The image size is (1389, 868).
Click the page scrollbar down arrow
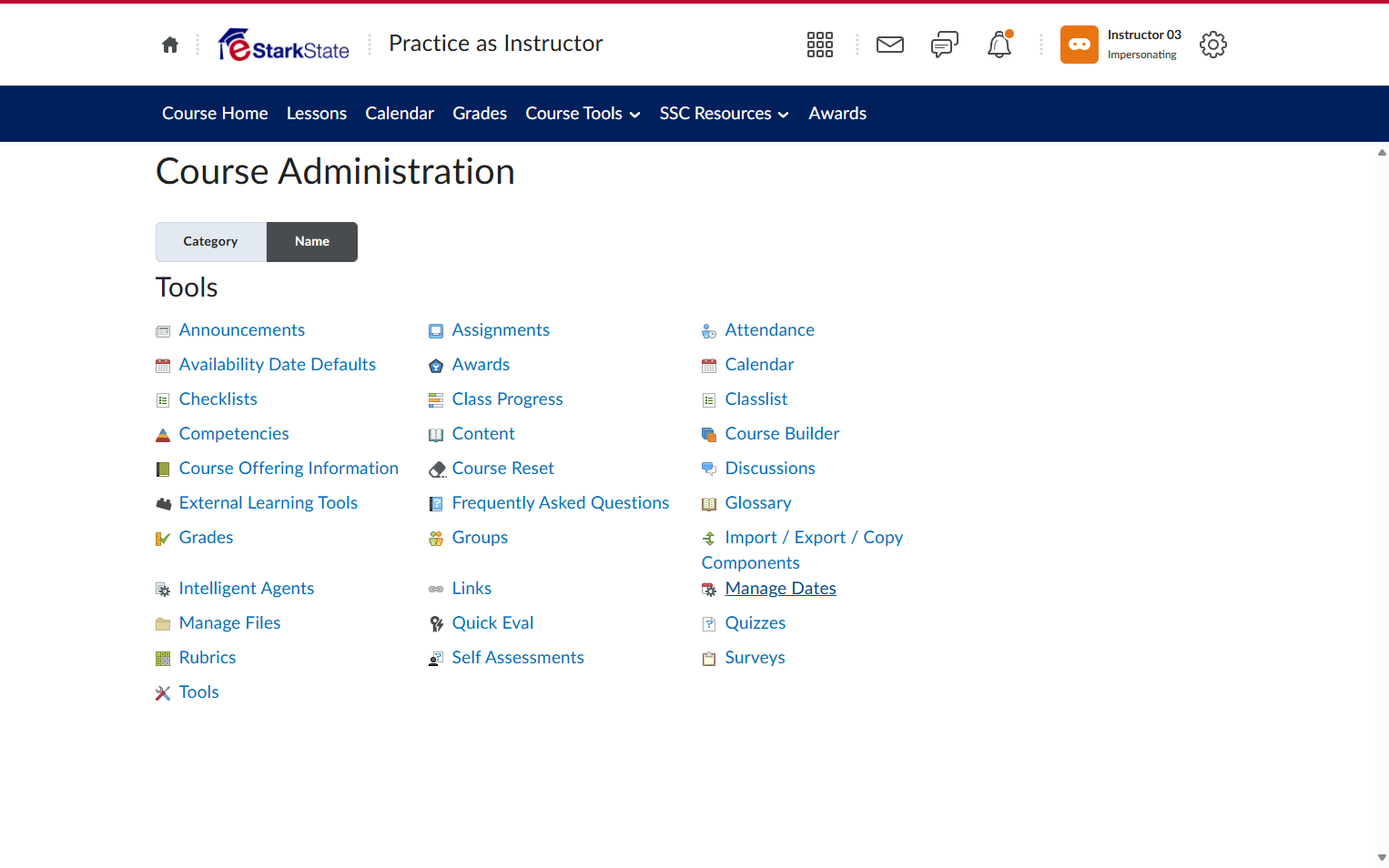[x=1382, y=857]
